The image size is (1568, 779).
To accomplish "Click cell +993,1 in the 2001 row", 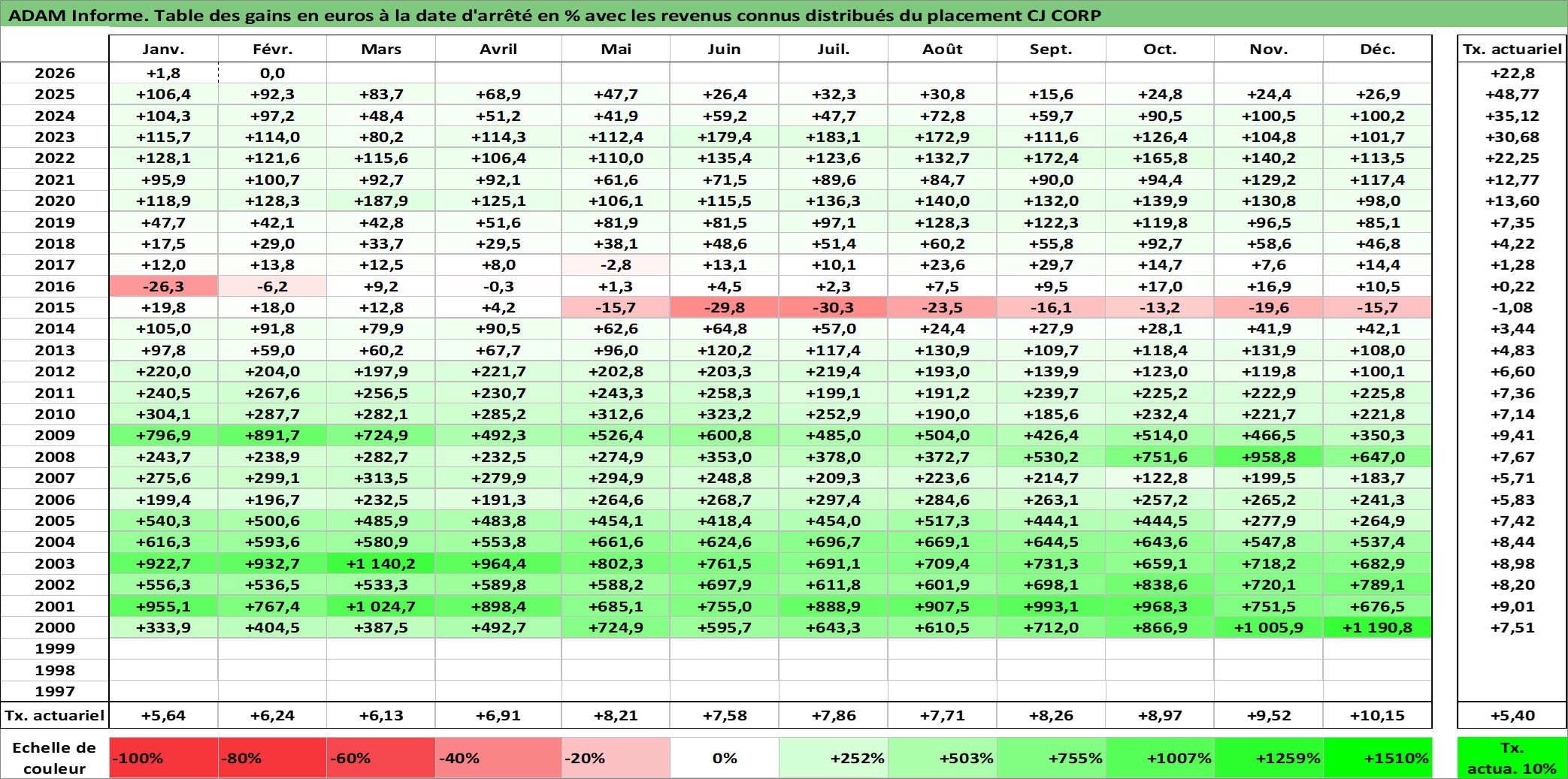I will (x=1052, y=606).
